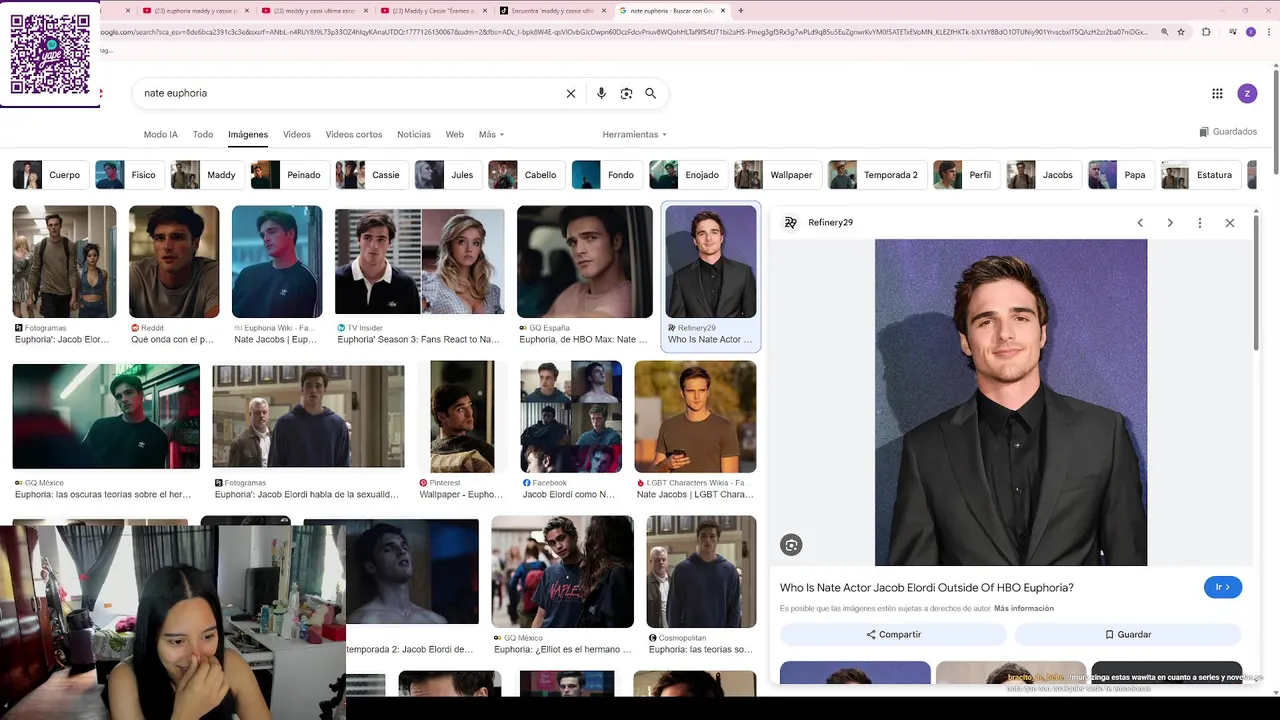Switch to Videos tab
Image resolution: width=1280 pixels, height=720 pixels.
297,134
